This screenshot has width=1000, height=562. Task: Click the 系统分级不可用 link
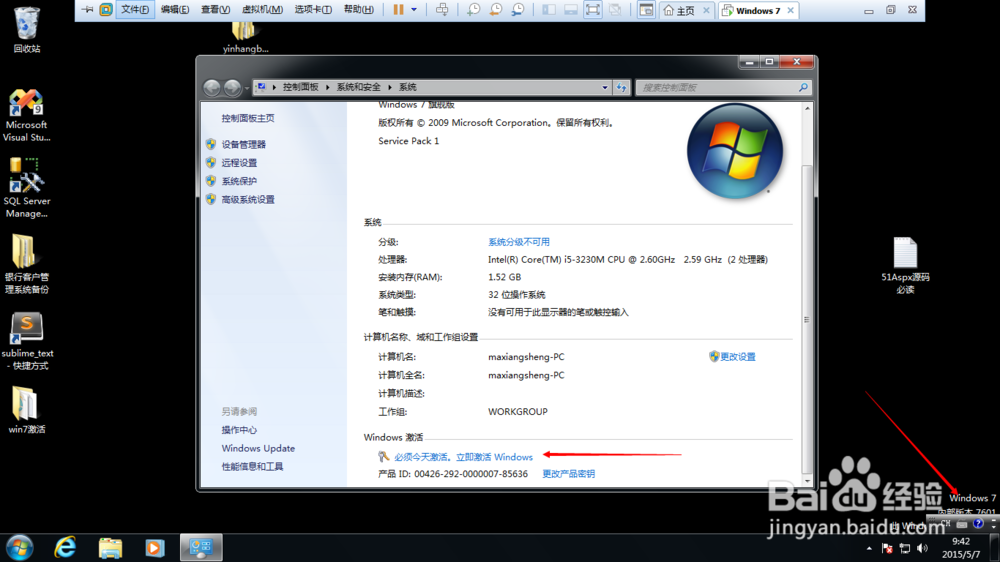click(518, 242)
